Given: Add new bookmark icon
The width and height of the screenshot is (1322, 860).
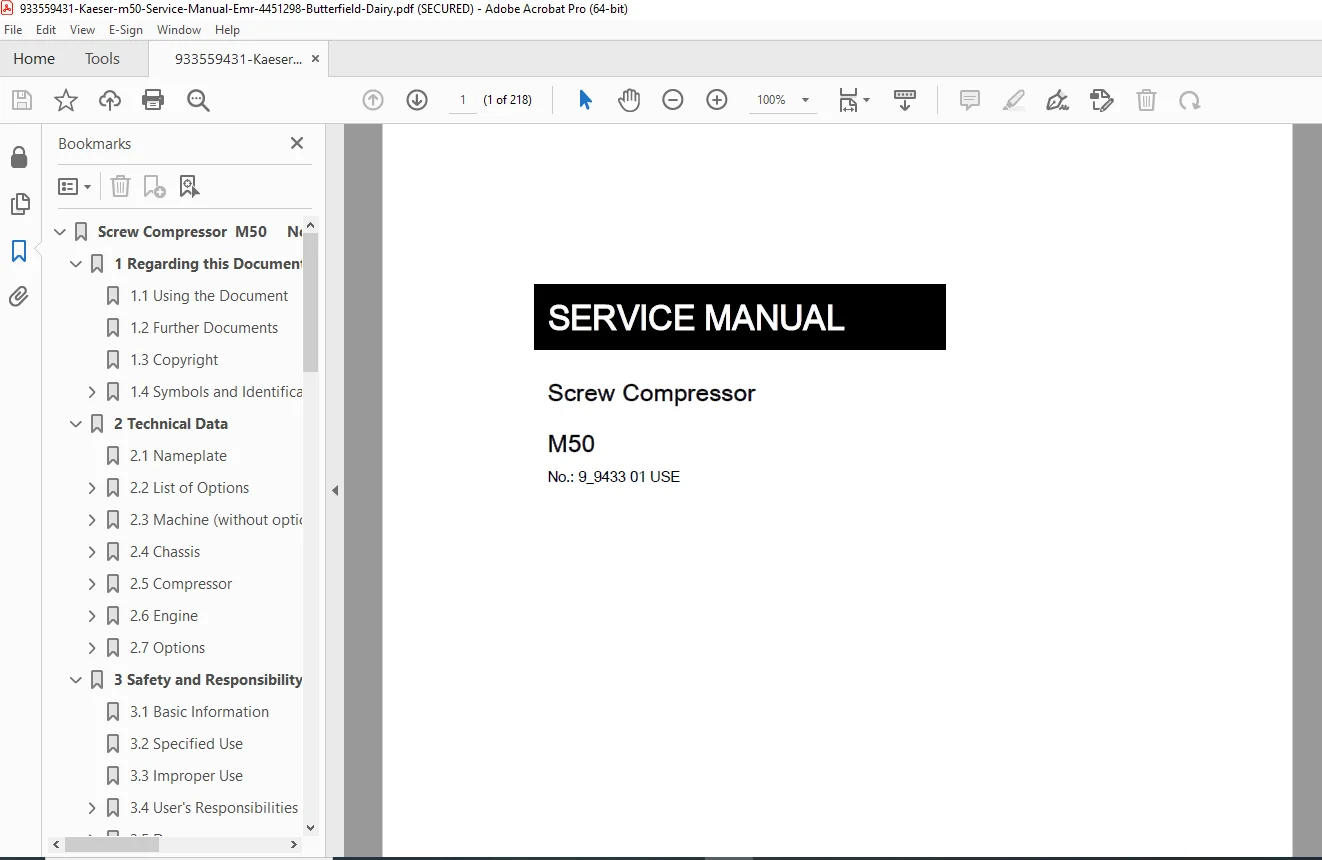Looking at the screenshot, I should click(x=155, y=186).
